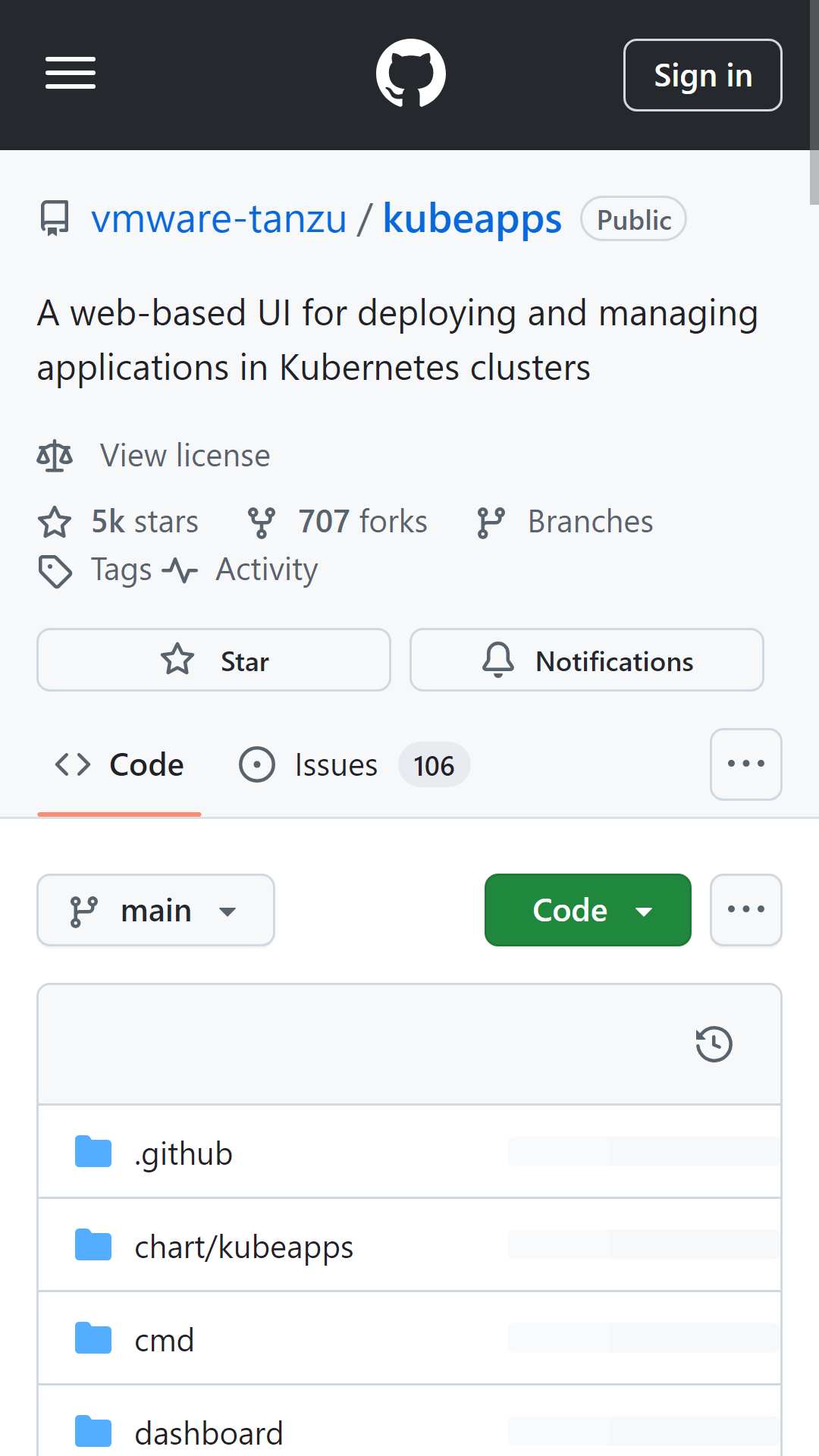Screen dimensions: 819x1456
Task: Open the Tags link
Action: [x=121, y=570]
